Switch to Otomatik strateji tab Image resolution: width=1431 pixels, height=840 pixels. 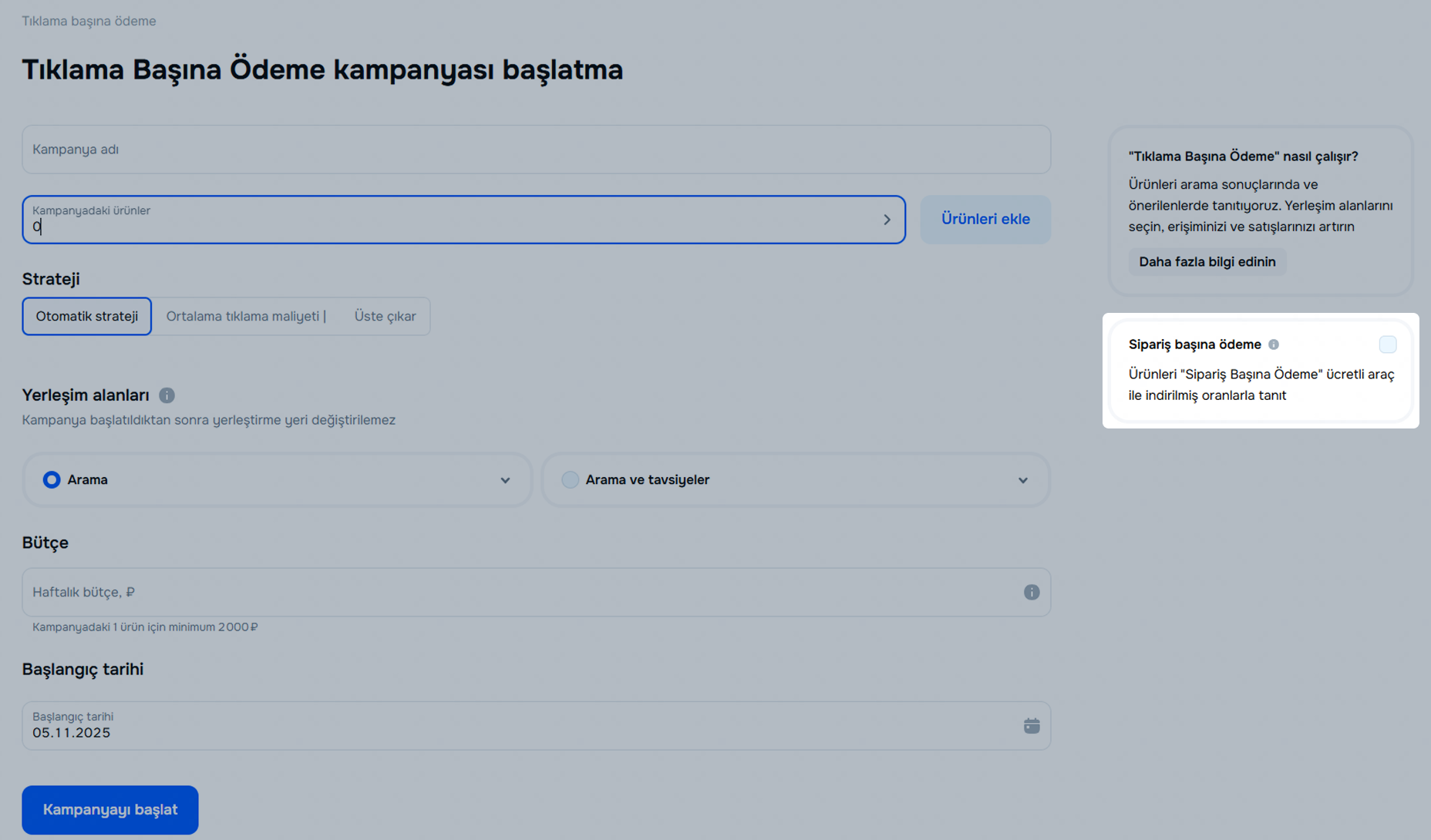87,316
